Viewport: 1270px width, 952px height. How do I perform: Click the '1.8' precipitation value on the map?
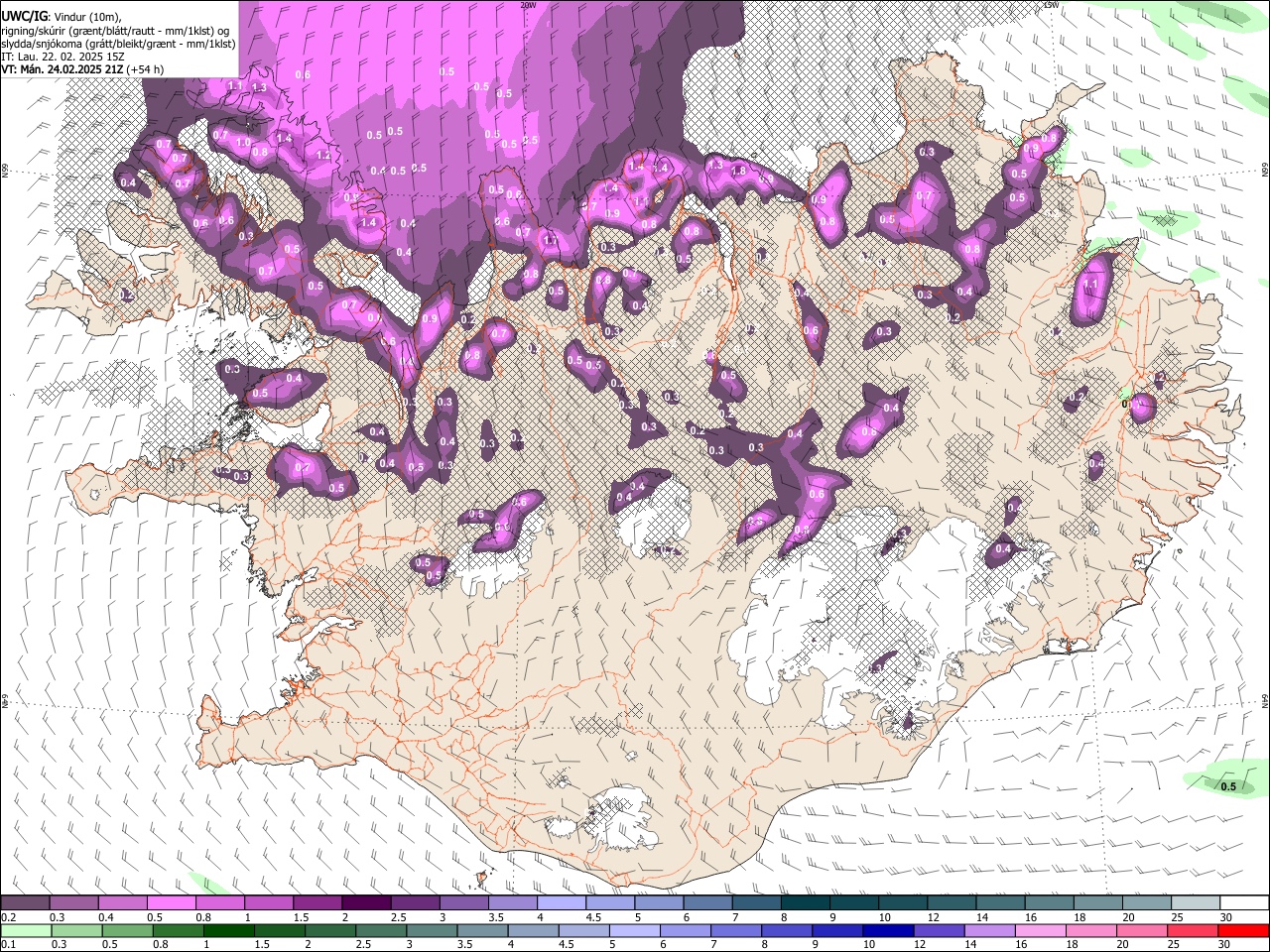point(738,171)
